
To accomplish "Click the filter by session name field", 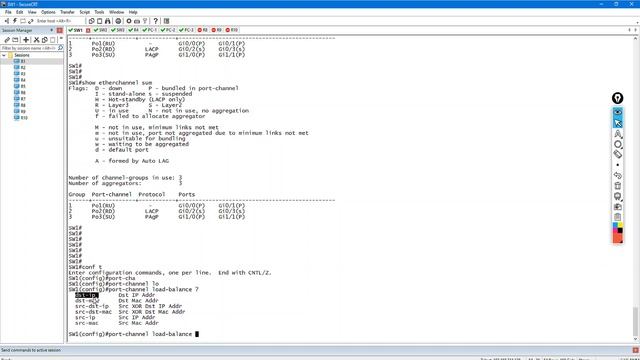I will (x=29, y=48).
